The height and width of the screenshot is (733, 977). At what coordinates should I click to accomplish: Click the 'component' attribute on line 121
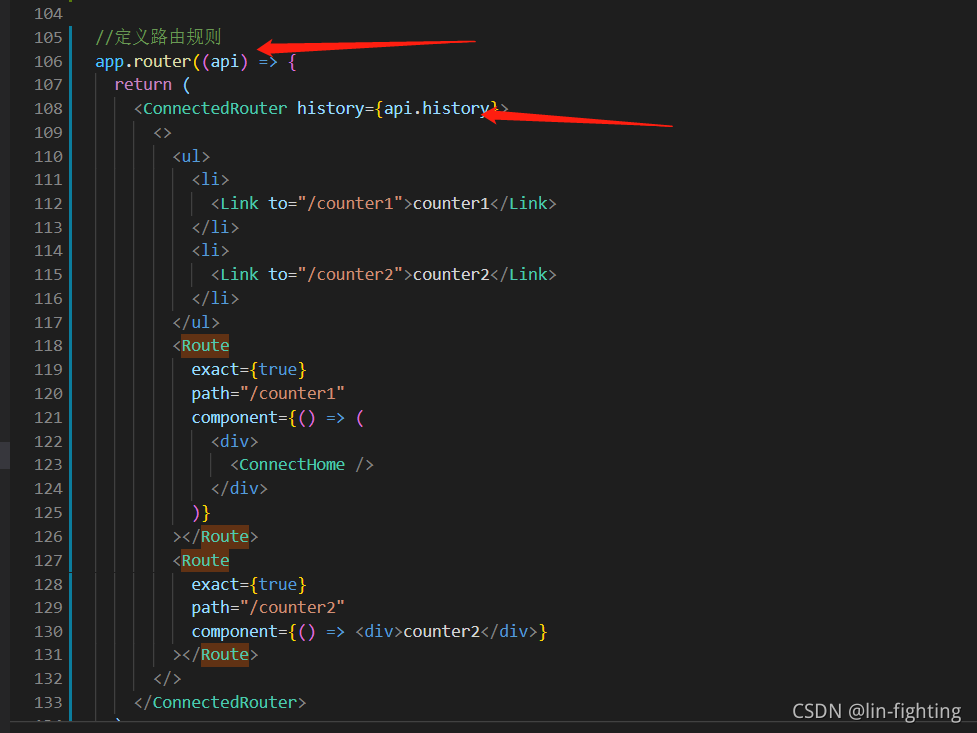click(234, 418)
